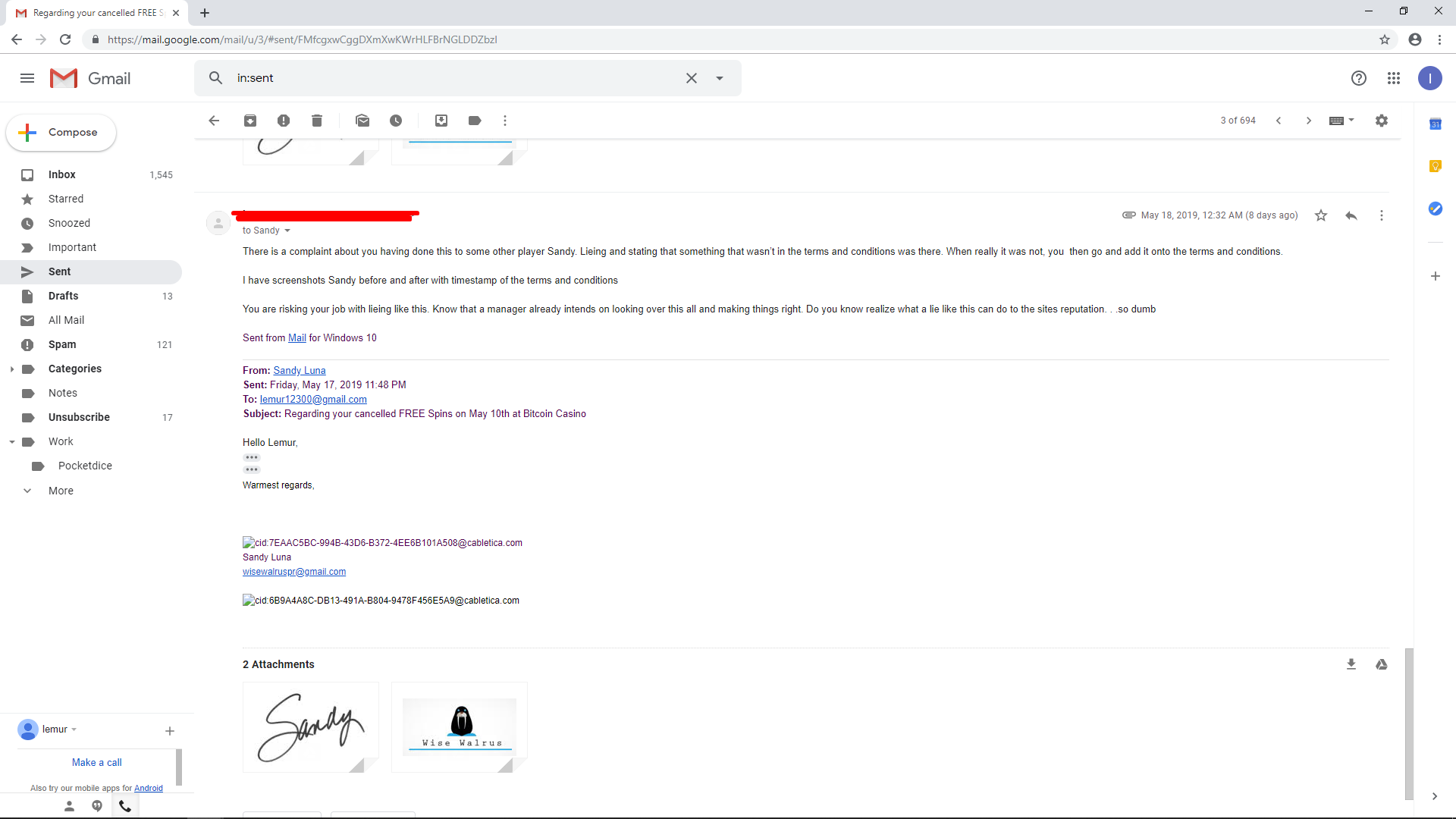The width and height of the screenshot is (1456, 819).
Task: Switch to Hangouts phone tab
Action: click(125, 806)
